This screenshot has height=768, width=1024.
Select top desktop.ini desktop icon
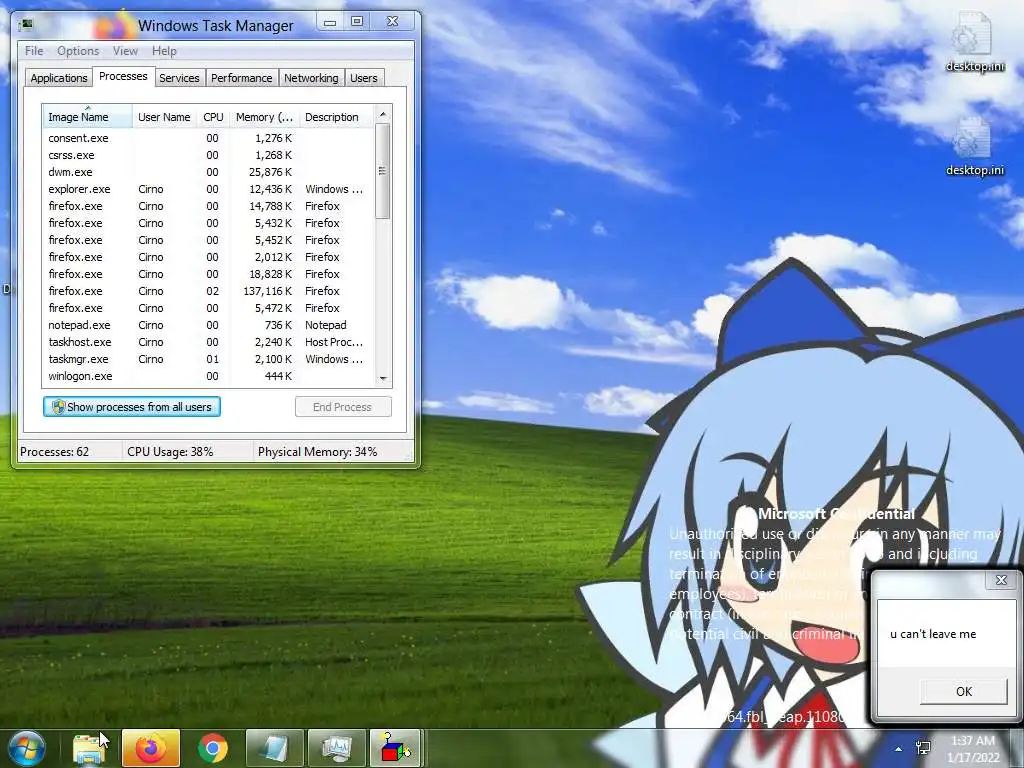click(975, 43)
